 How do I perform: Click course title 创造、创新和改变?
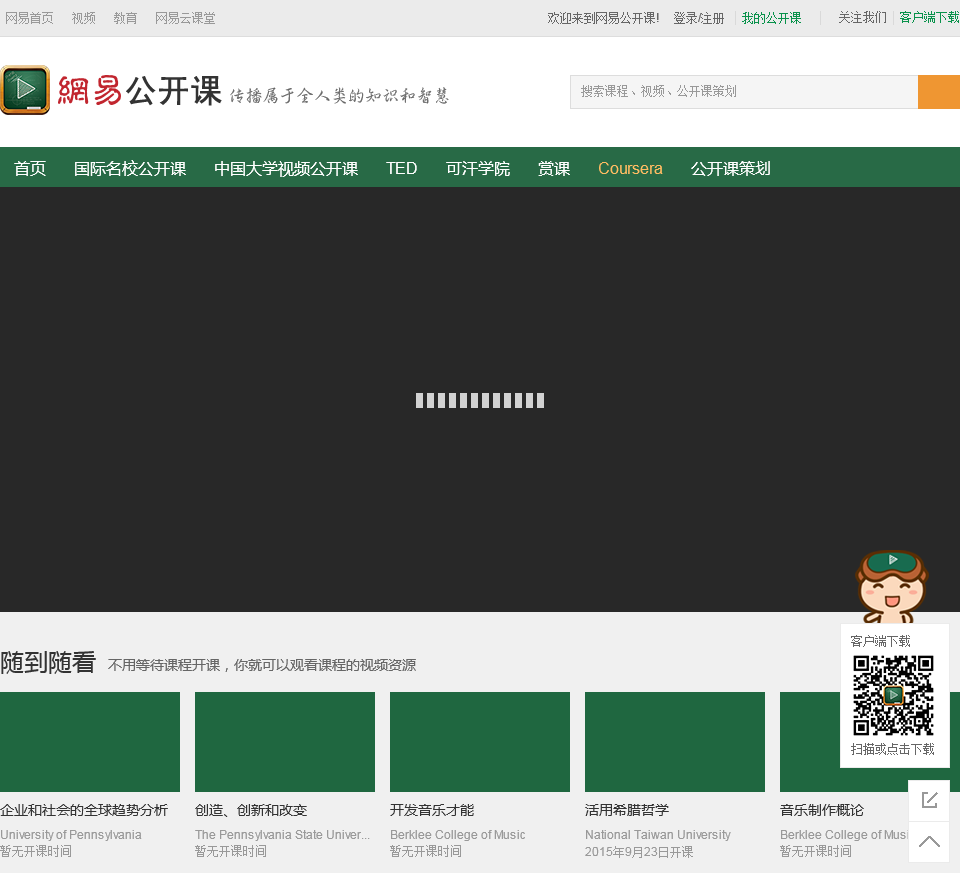(x=251, y=810)
